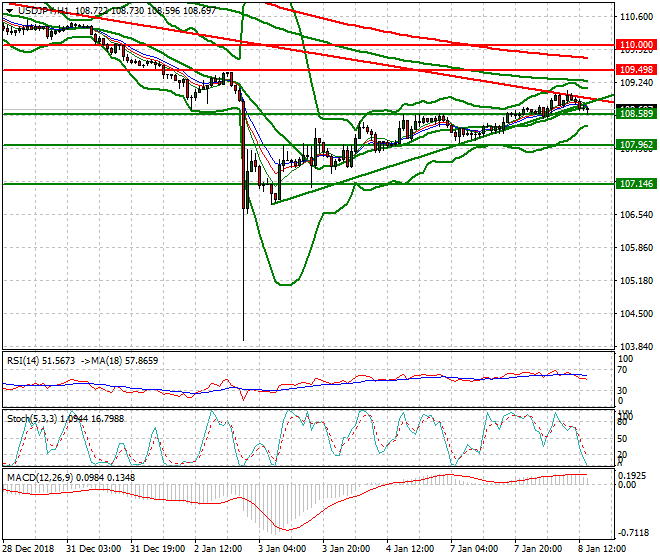Click the RSI scale value 30
Viewport: 660px width, 560px height.
[622, 391]
